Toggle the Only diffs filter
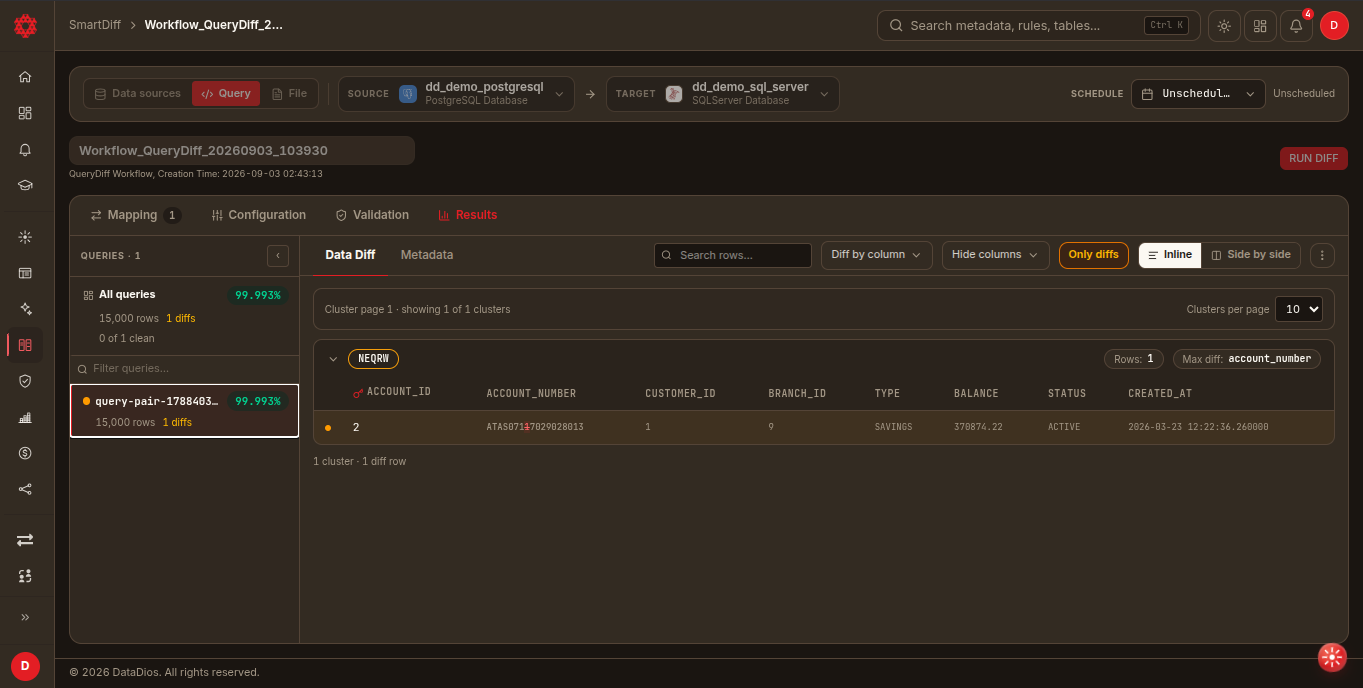This screenshot has height=688, width=1363. click(x=1094, y=255)
